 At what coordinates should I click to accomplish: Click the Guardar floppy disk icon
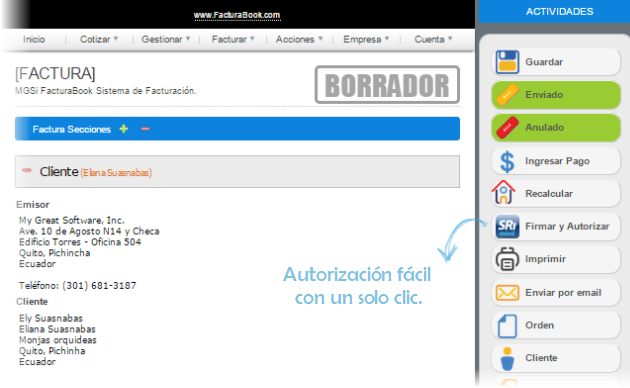(x=507, y=62)
